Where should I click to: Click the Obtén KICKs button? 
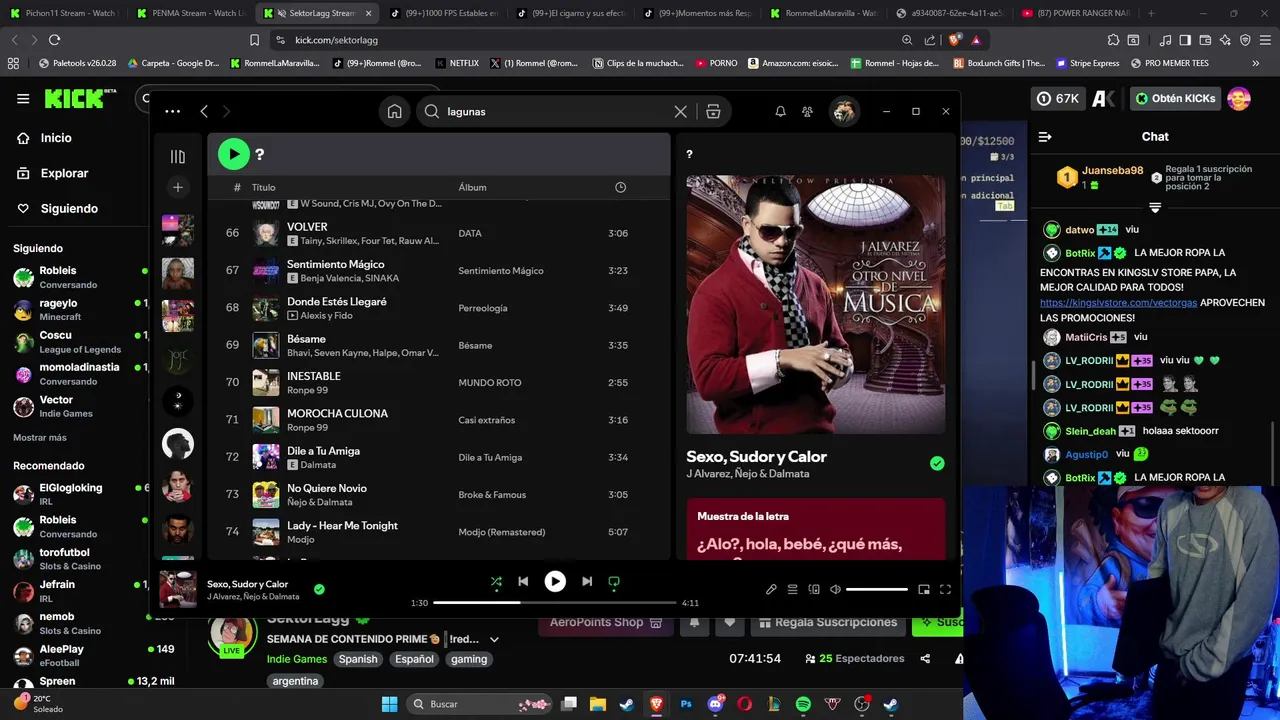(x=1177, y=98)
